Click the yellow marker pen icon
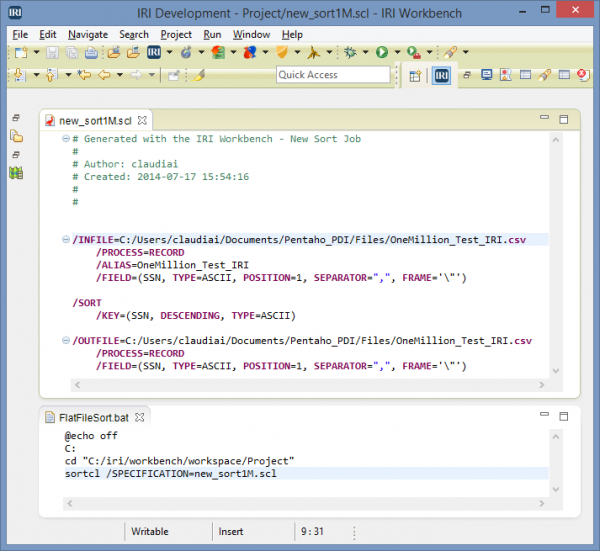The width and height of the screenshot is (600, 551). 199,75
